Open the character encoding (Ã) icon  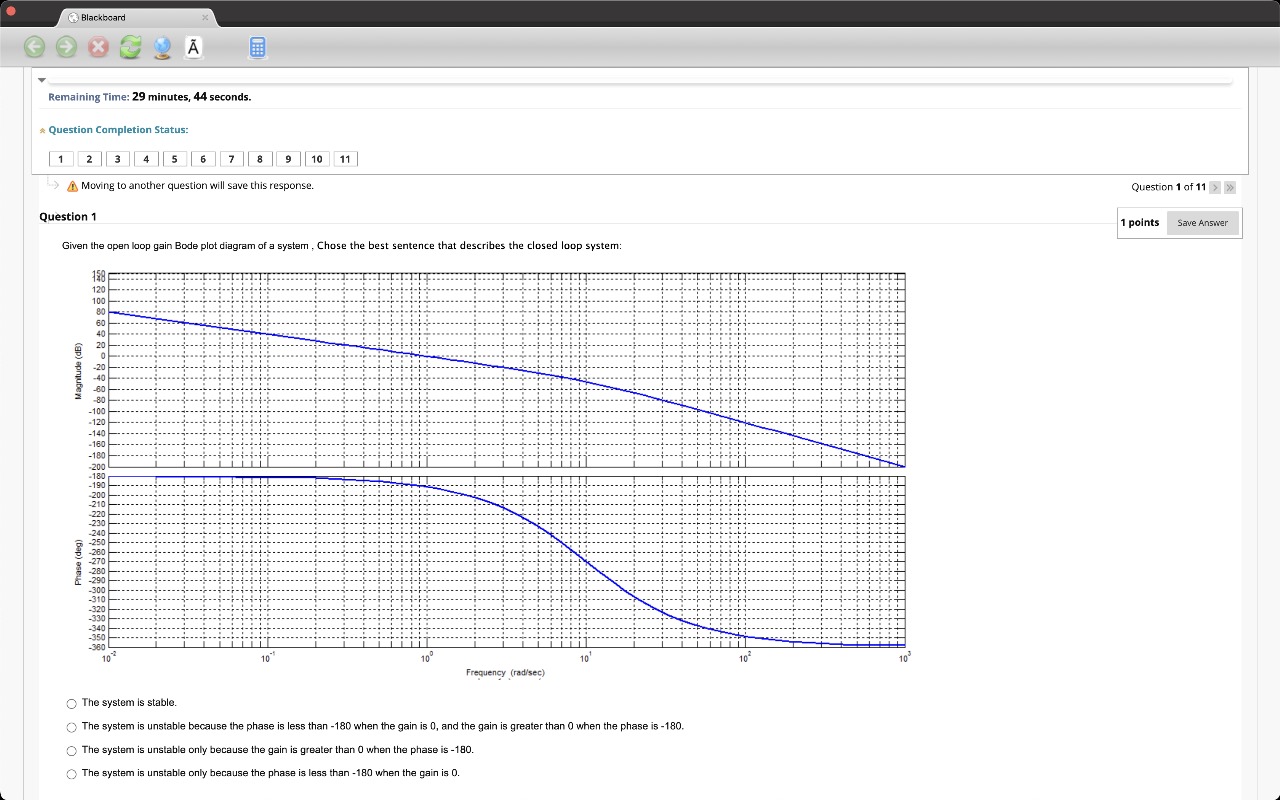[193, 46]
